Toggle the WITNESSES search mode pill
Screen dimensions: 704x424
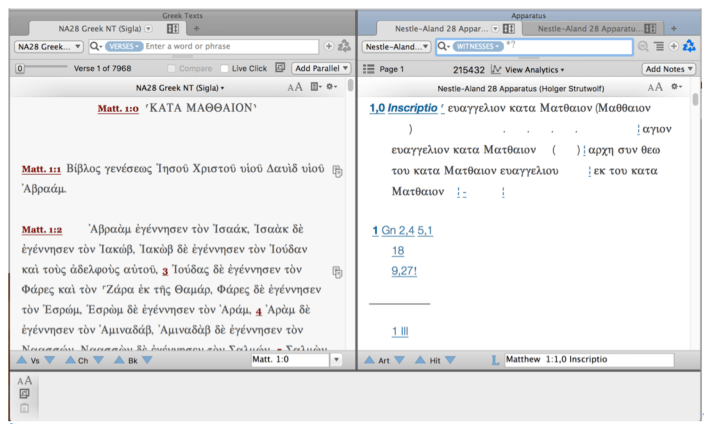(x=477, y=47)
